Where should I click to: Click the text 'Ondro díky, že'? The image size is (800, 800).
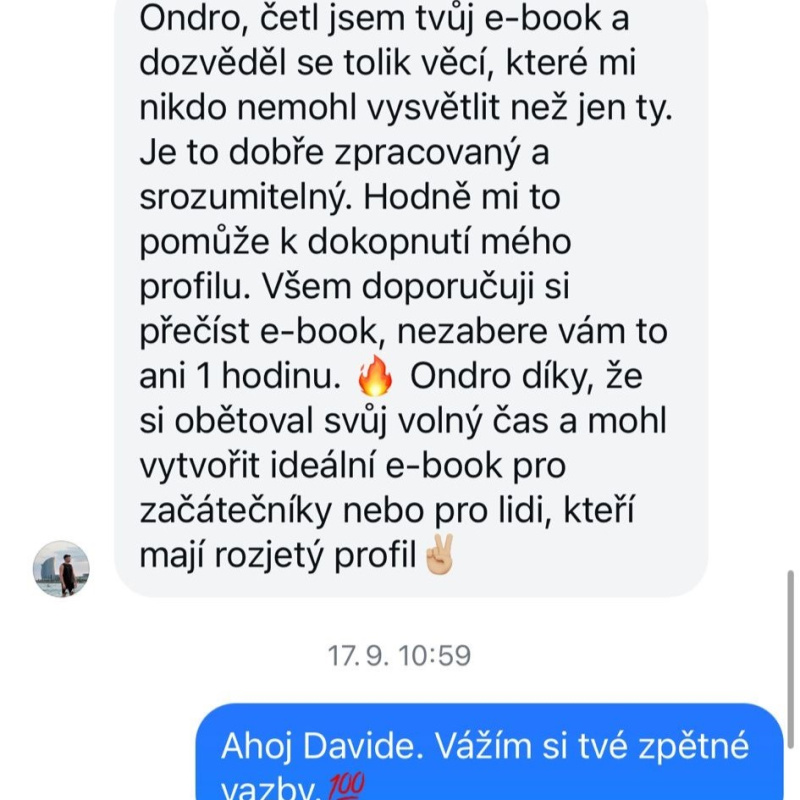tap(526, 377)
